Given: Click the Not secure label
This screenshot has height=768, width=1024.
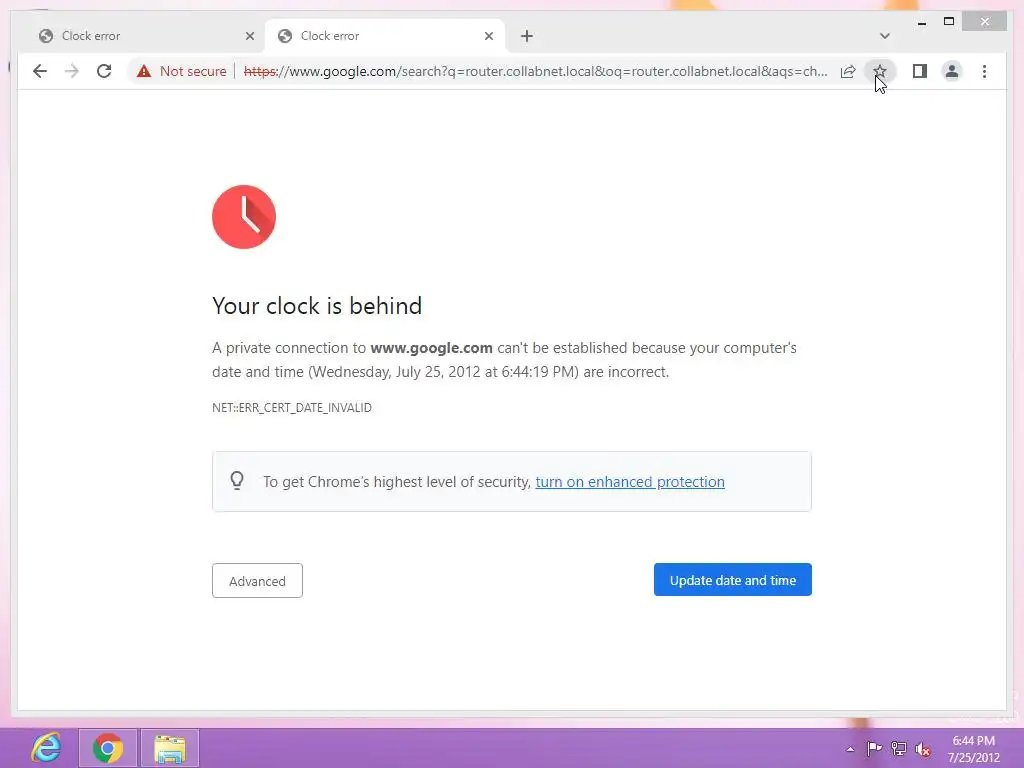Looking at the screenshot, I should pyautogui.click(x=193, y=71).
